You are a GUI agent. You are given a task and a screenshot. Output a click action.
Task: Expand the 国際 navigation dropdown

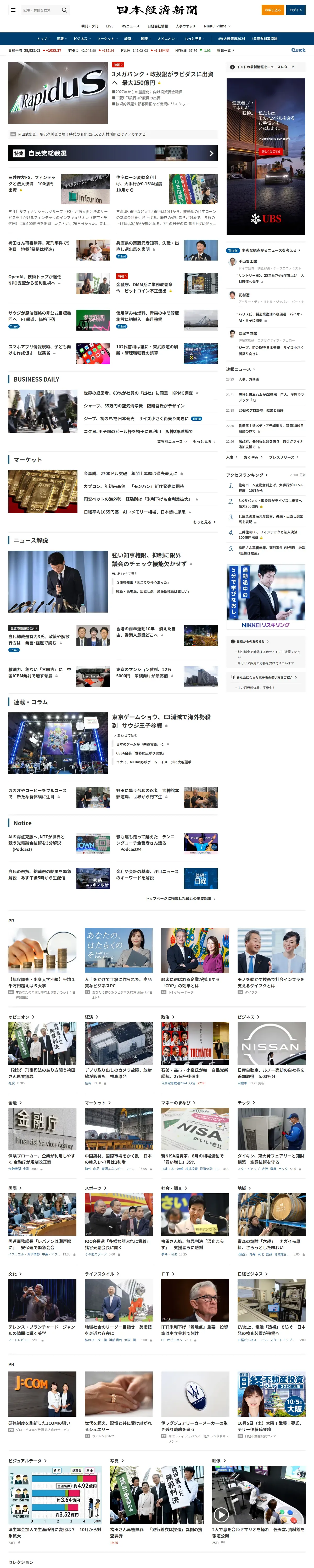point(146,38)
